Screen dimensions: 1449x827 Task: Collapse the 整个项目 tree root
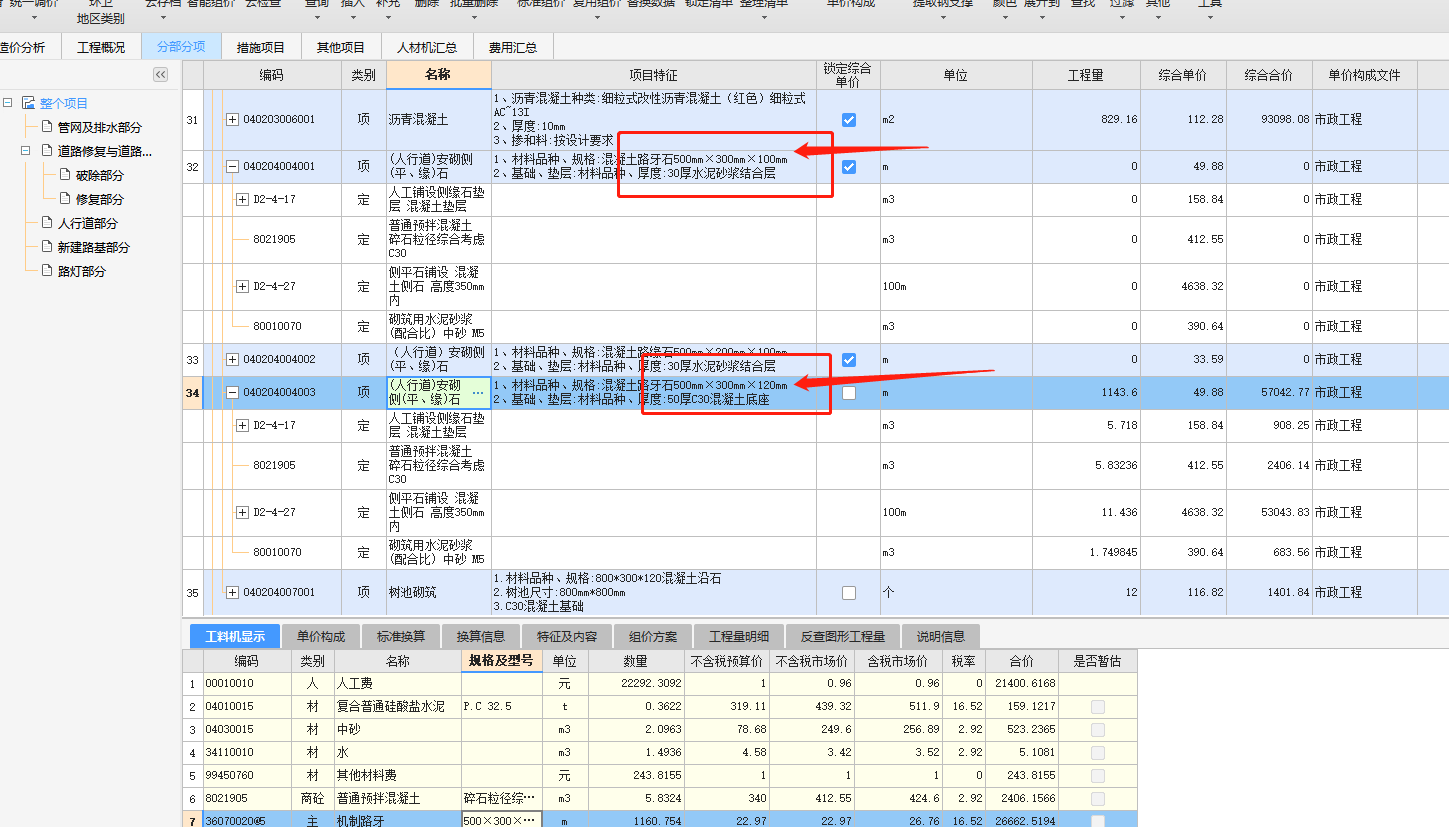[x=8, y=103]
